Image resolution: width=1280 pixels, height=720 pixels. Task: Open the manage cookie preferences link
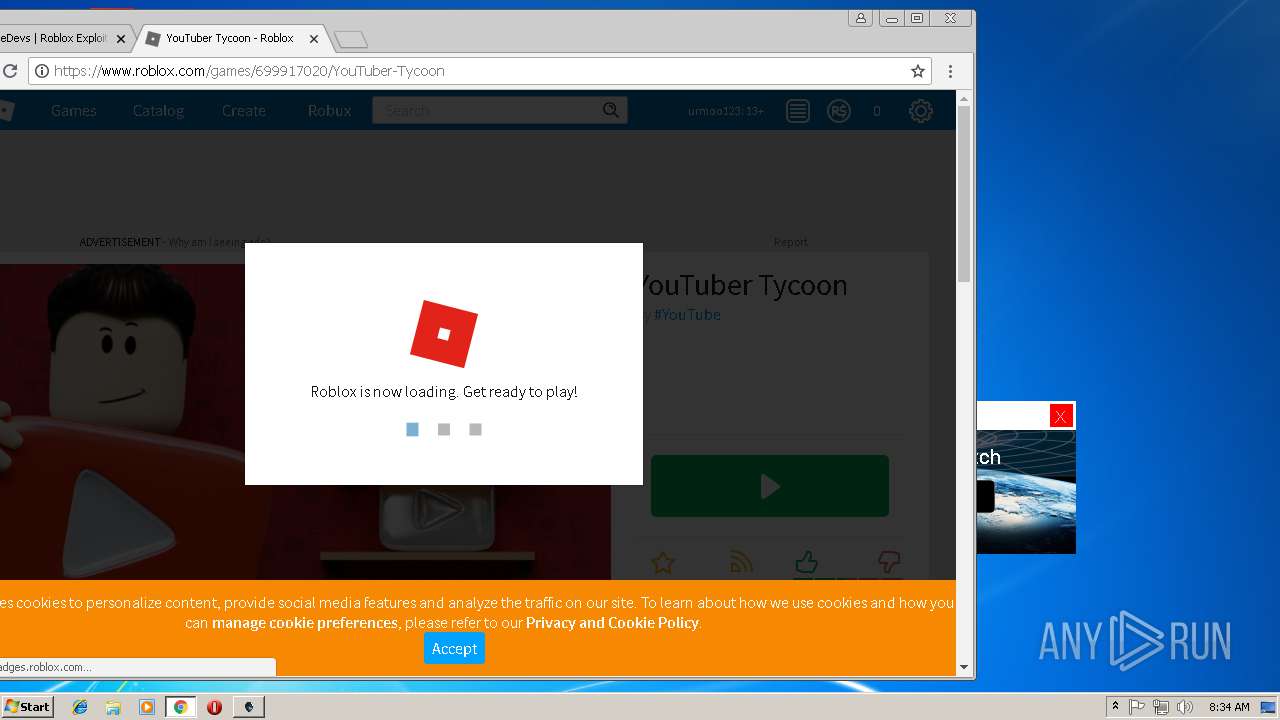tap(305, 623)
